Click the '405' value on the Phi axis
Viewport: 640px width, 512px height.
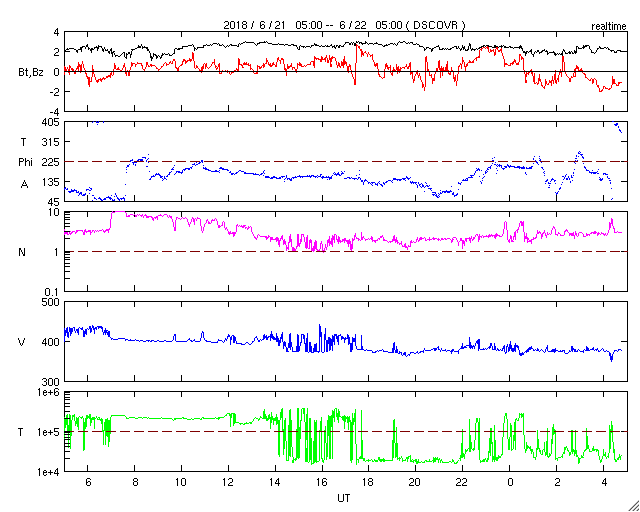pos(51,122)
